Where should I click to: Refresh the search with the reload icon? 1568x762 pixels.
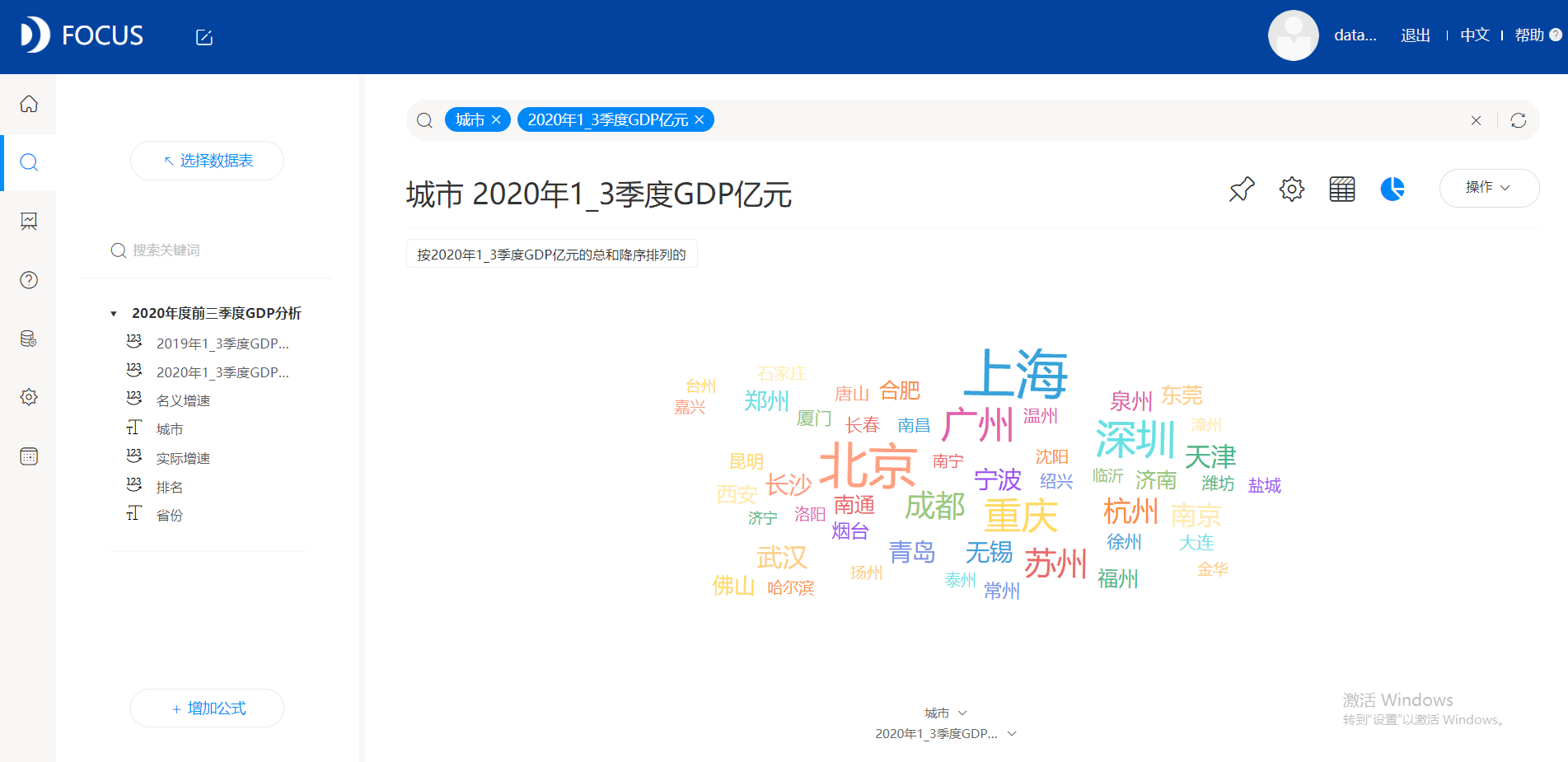click(1519, 120)
